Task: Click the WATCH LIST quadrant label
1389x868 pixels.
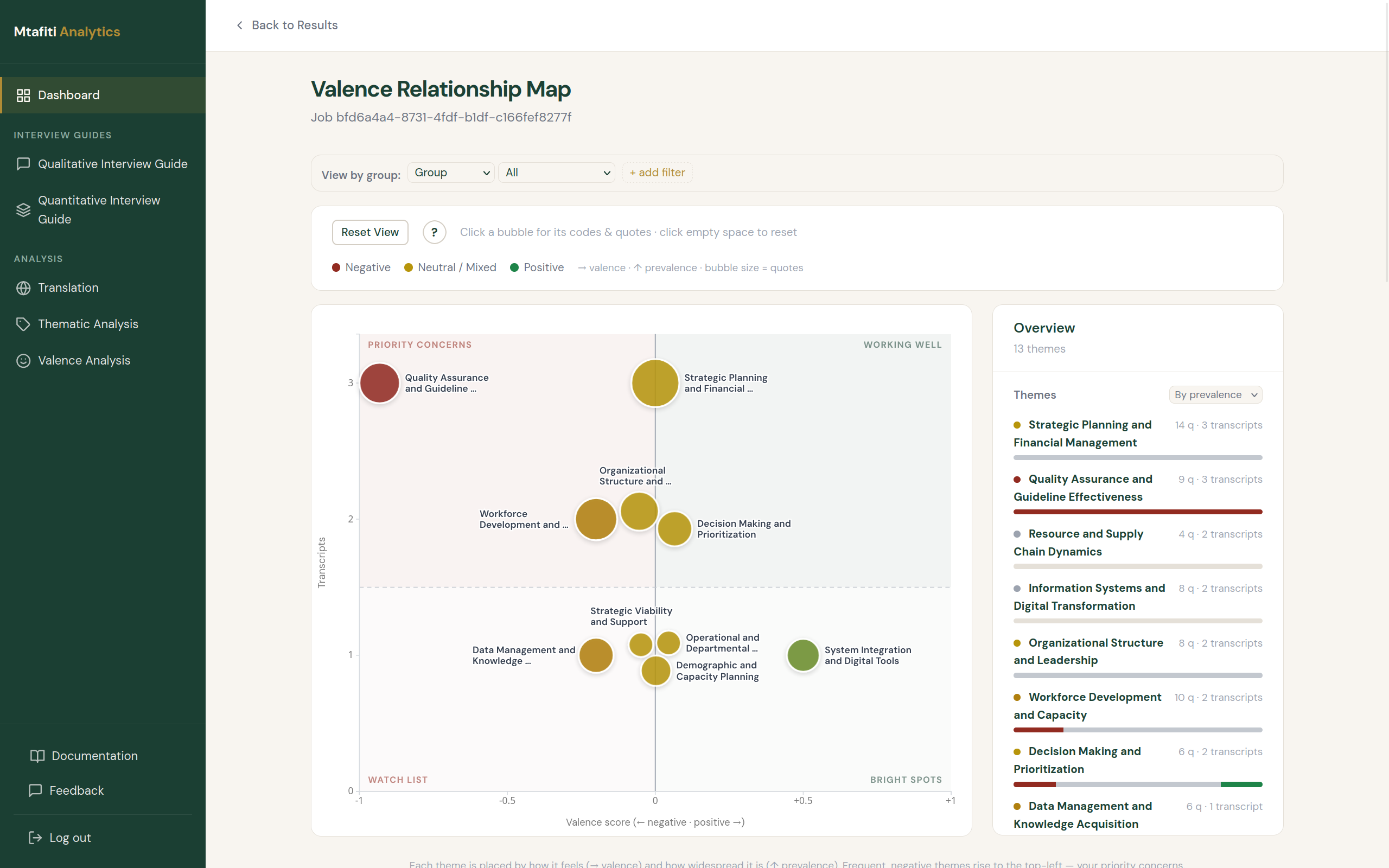Action: click(398, 780)
